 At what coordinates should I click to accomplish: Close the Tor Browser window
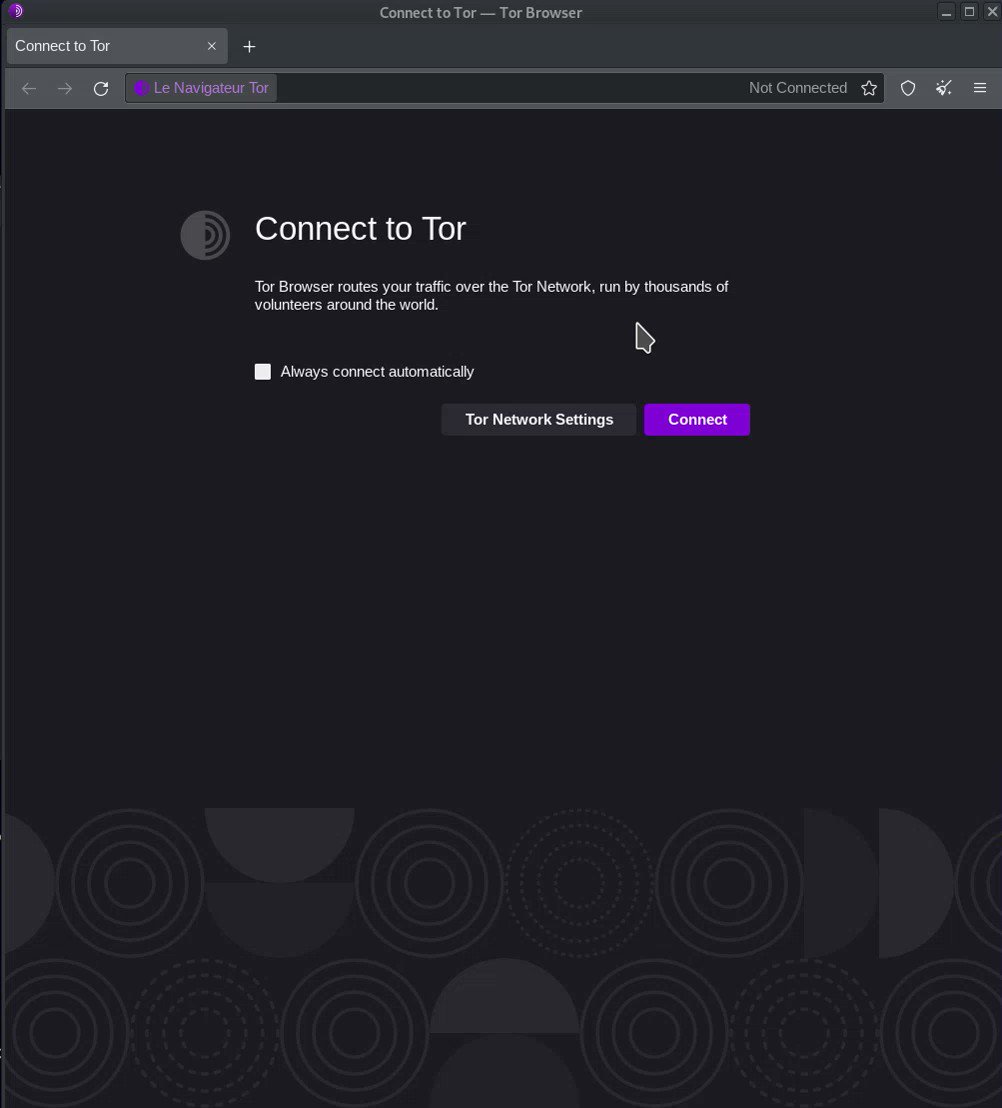(992, 12)
